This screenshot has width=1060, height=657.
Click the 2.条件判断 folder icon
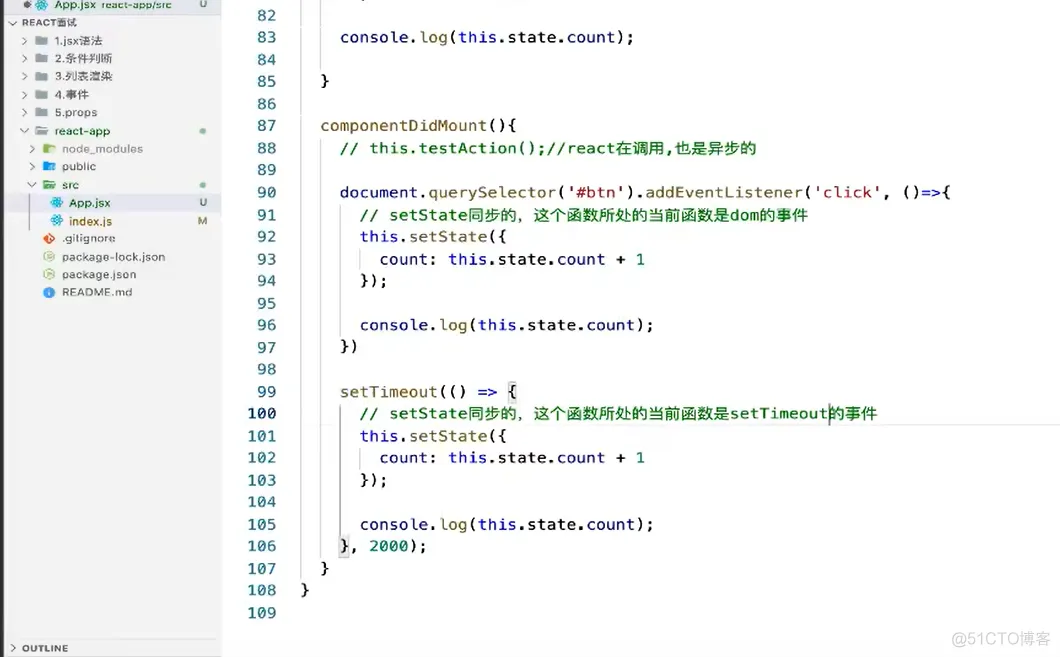coord(41,58)
